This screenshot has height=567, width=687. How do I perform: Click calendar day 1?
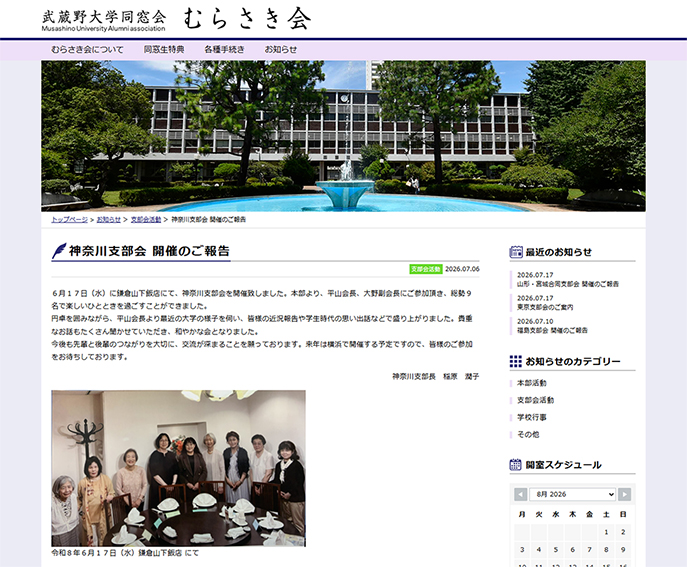pyautogui.click(x=606, y=532)
